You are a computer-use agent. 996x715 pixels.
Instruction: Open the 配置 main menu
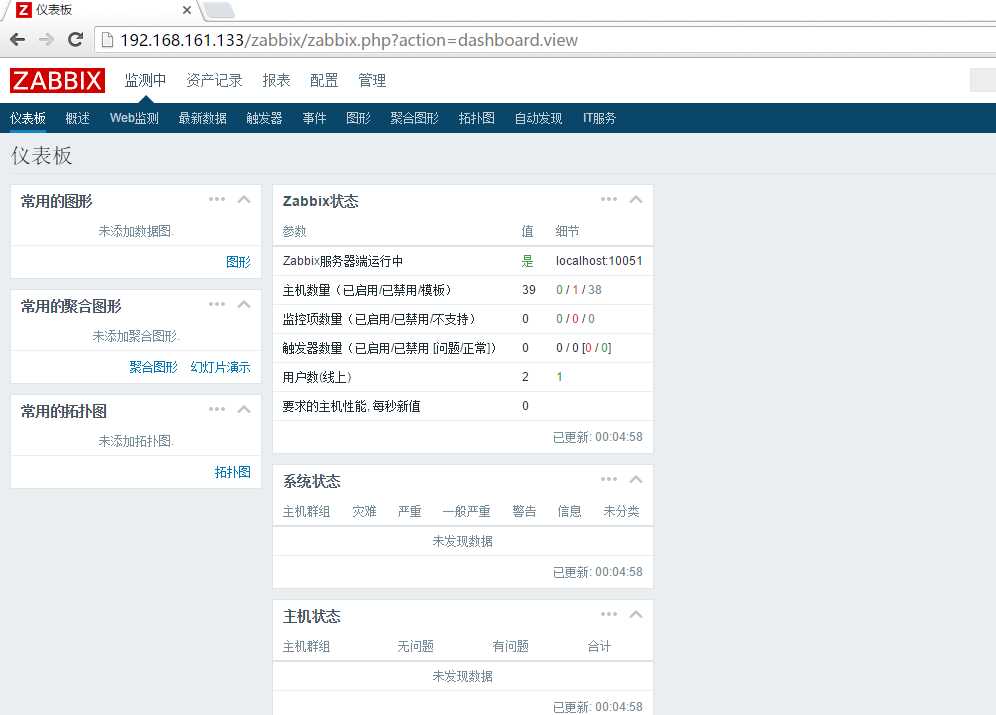click(324, 81)
